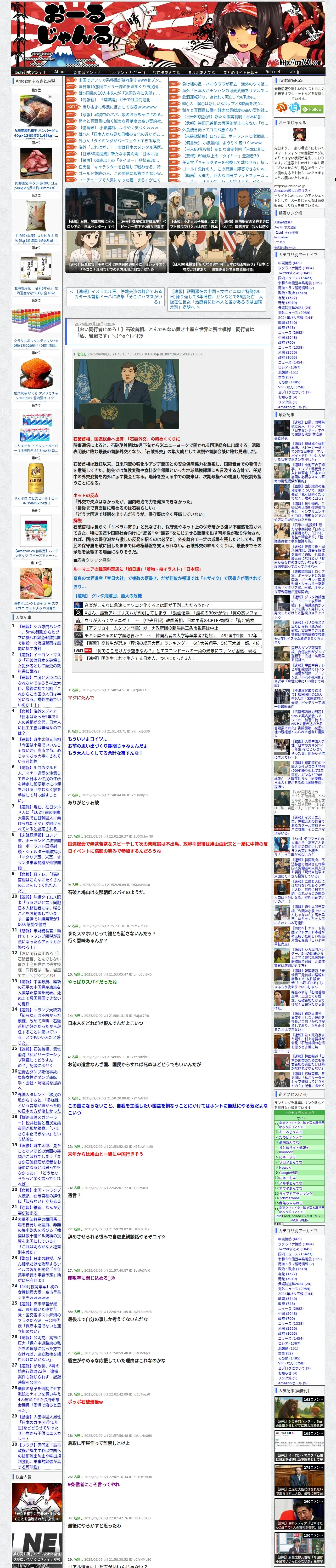
Task: Click Amazonふるさと納税 sidebar heading
Action: click(35, 81)
